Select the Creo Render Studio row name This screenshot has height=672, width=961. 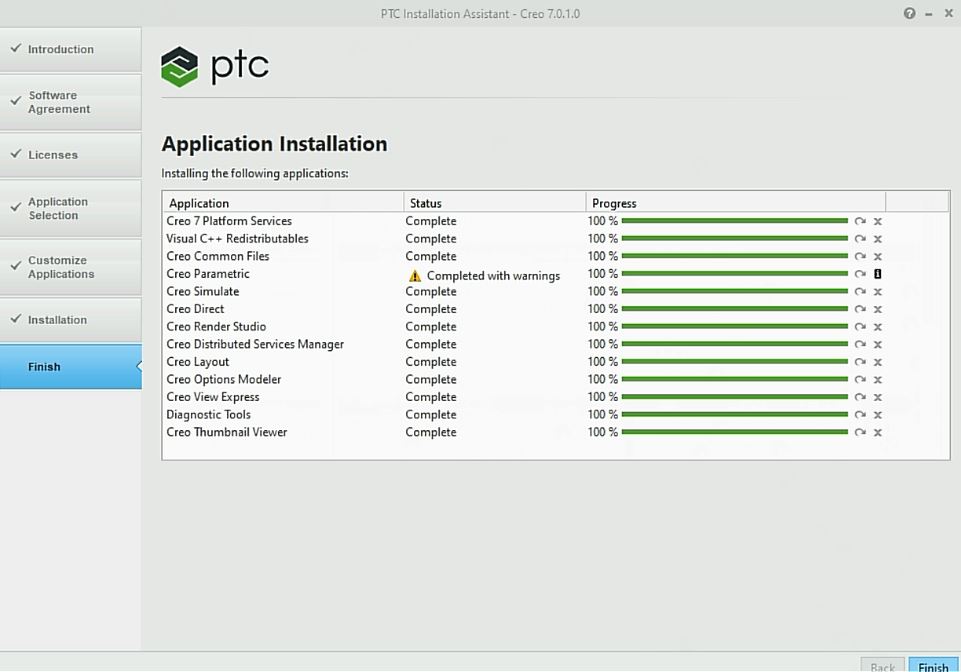click(216, 327)
